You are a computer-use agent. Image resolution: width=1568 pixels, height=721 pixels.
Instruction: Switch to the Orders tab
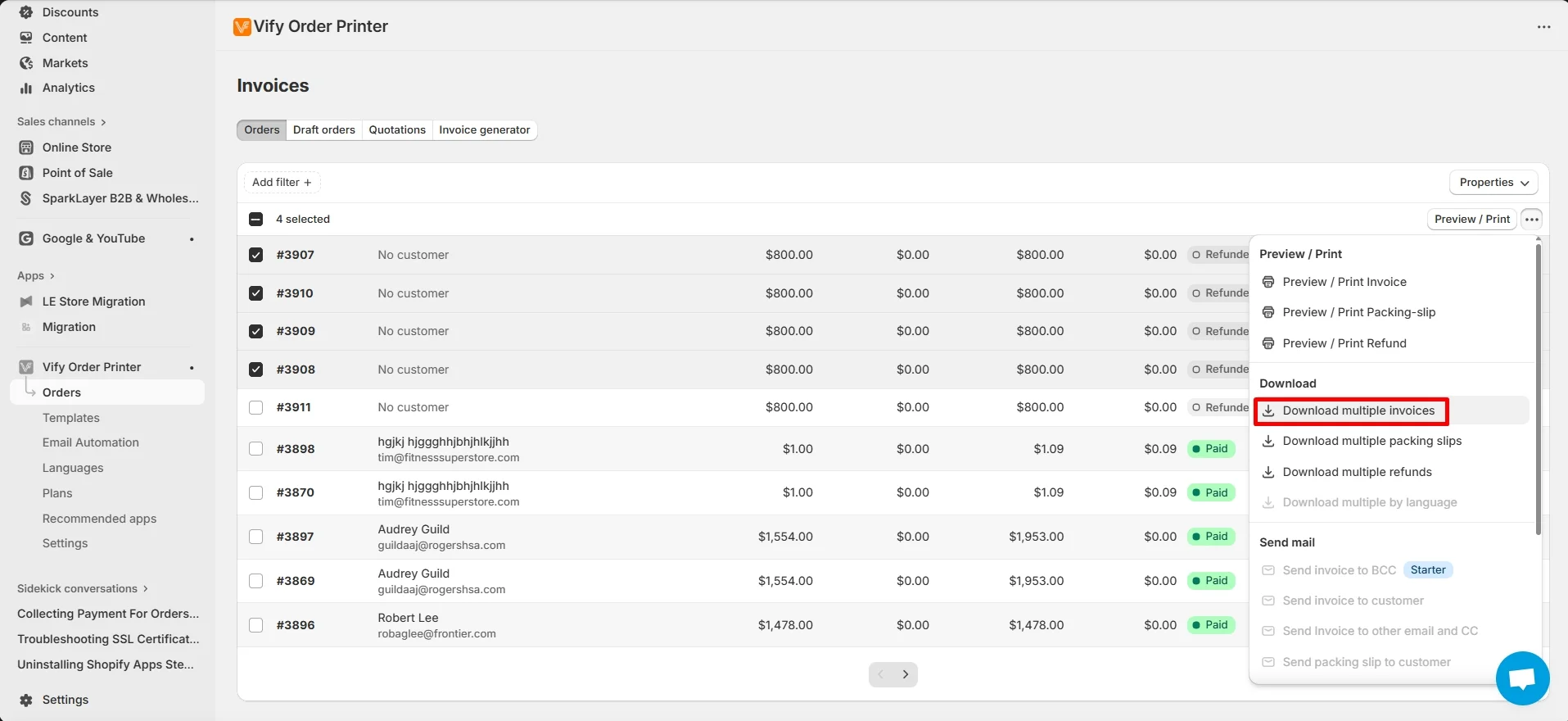(262, 130)
